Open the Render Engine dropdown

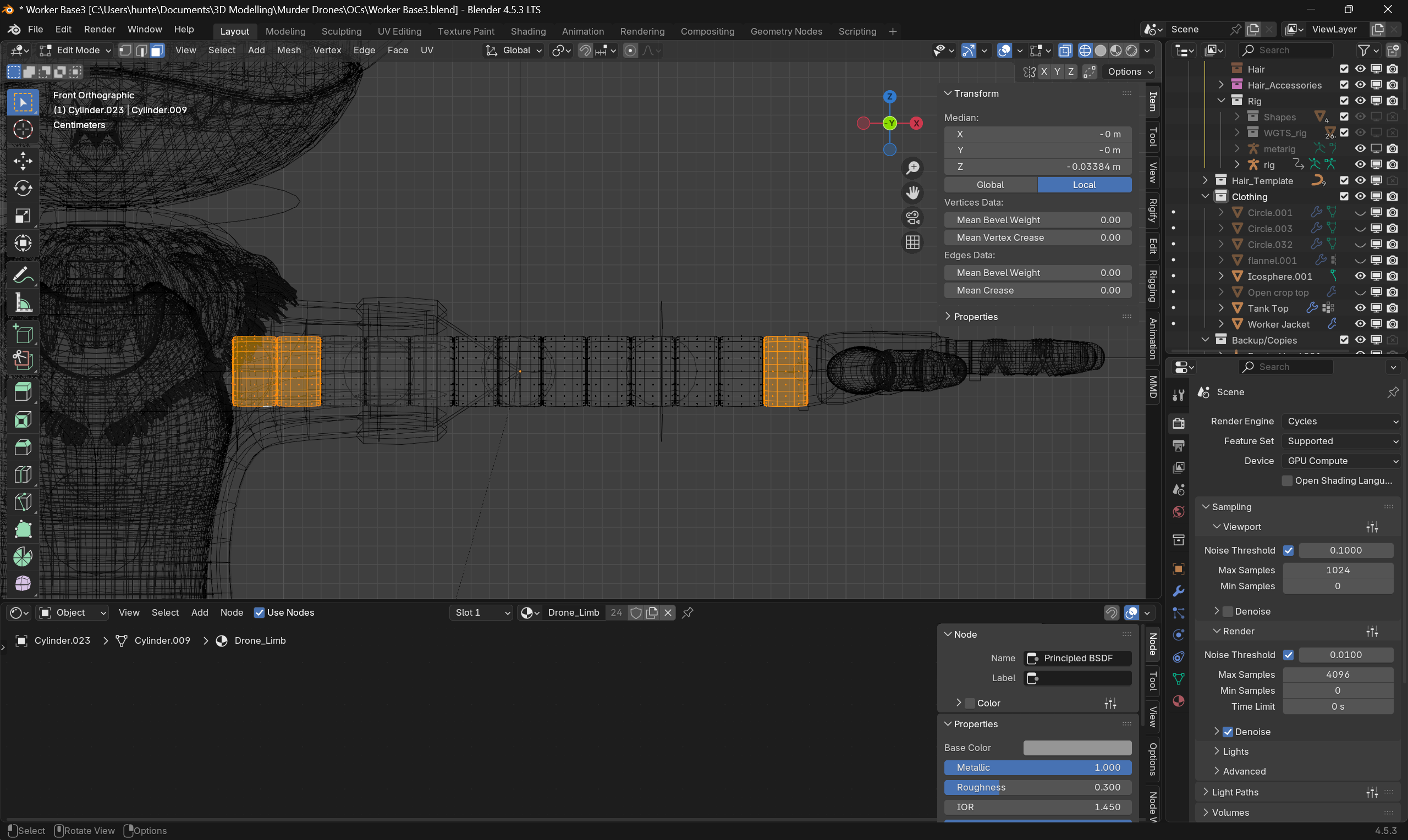[1340, 421]
